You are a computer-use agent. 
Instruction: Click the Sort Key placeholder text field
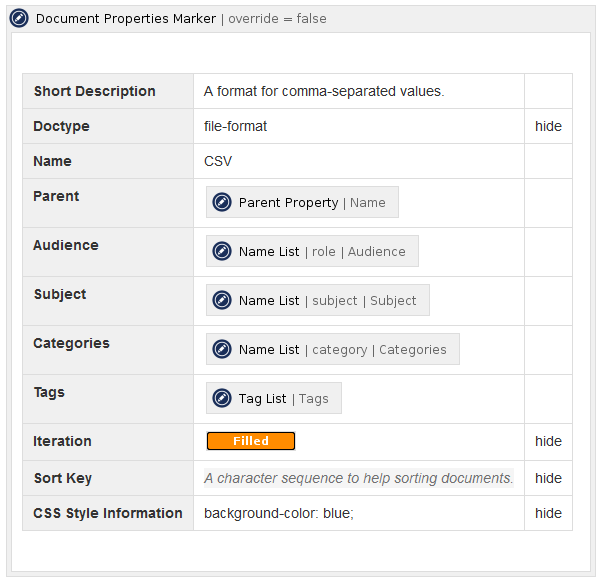pos(358,478)
